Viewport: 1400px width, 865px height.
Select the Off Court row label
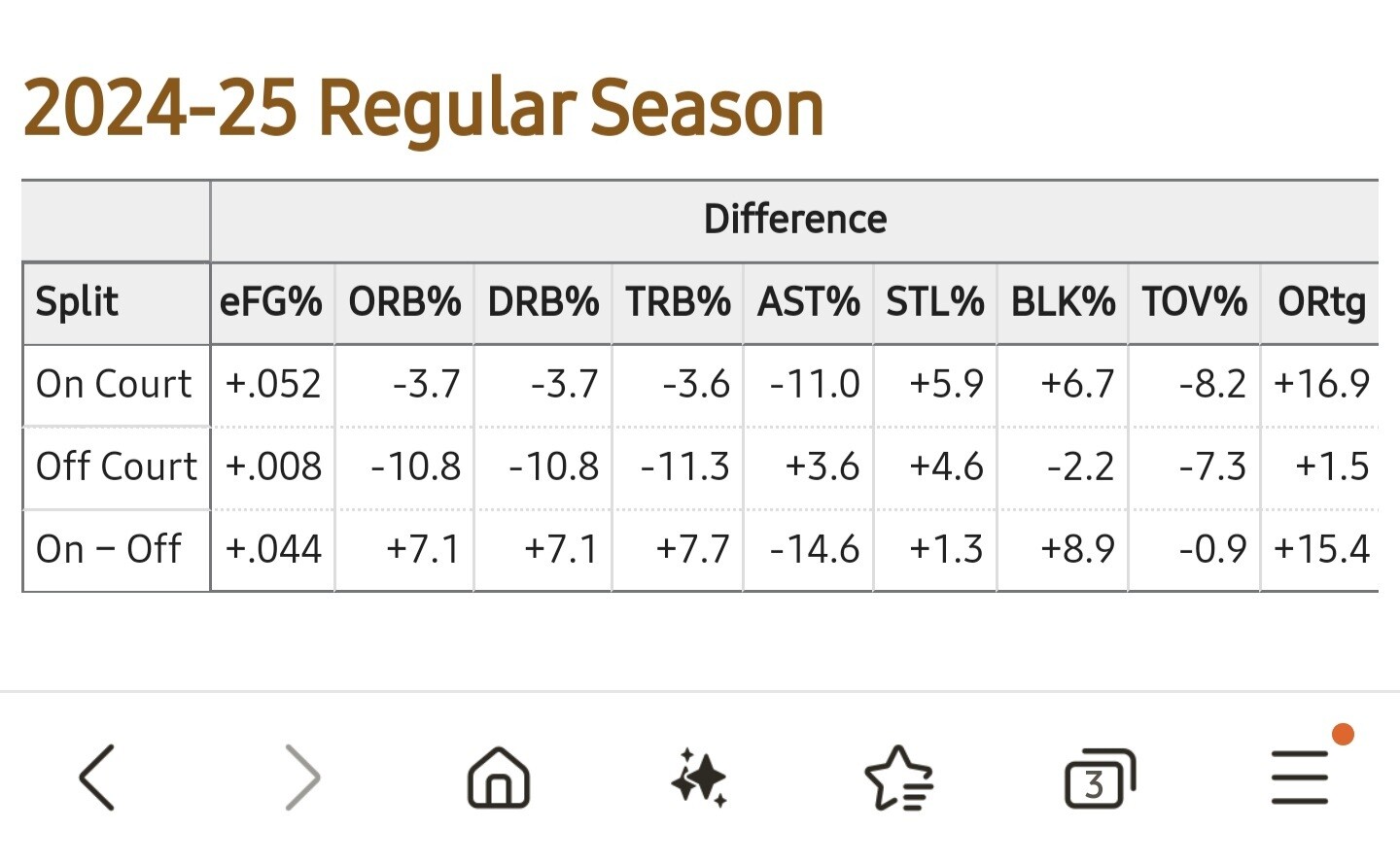pyautogui.click(x=116, y=467)
